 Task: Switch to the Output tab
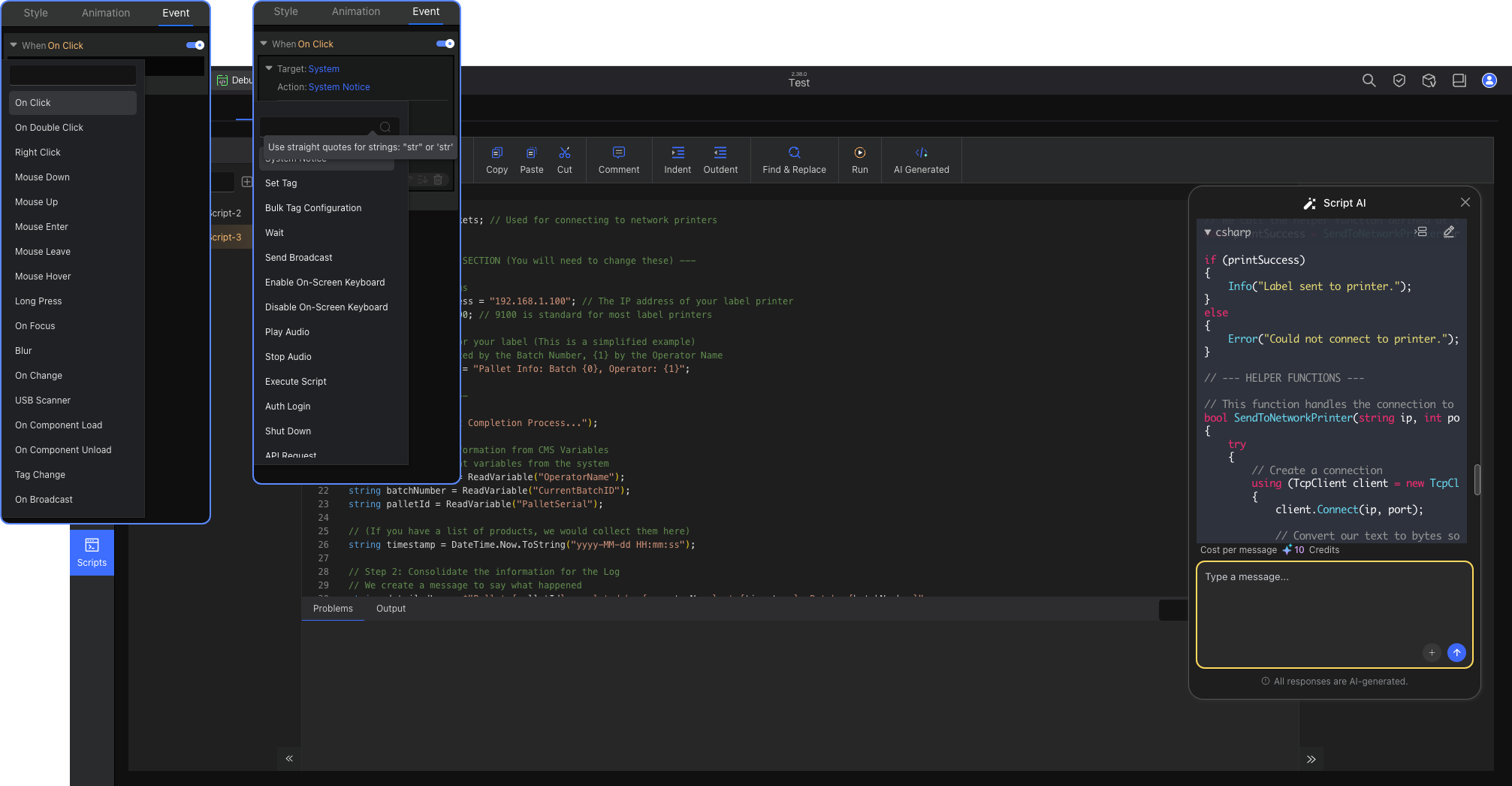391,609
